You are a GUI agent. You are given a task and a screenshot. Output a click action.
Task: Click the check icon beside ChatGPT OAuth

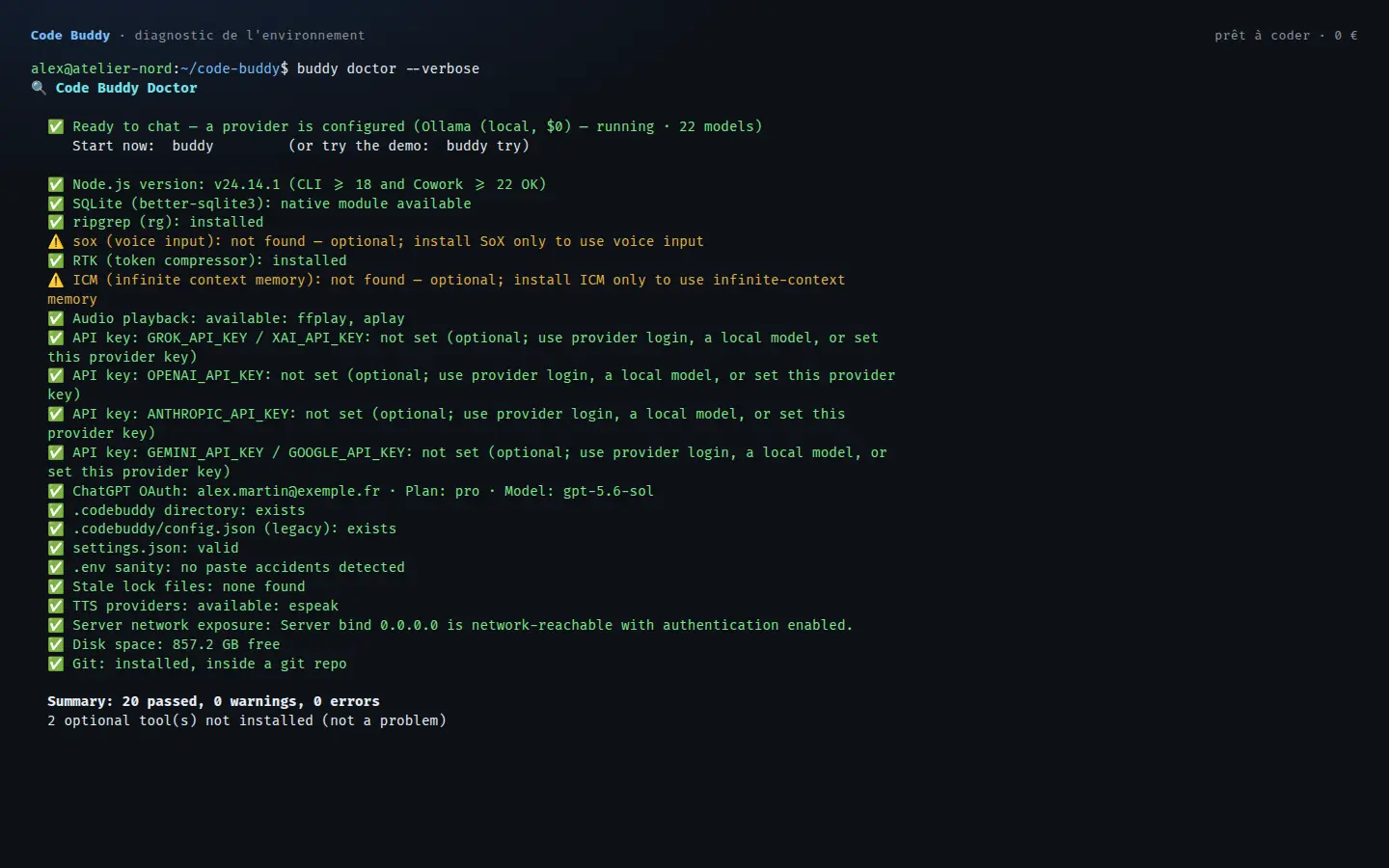pyautogui.click(x=56, y=491)
